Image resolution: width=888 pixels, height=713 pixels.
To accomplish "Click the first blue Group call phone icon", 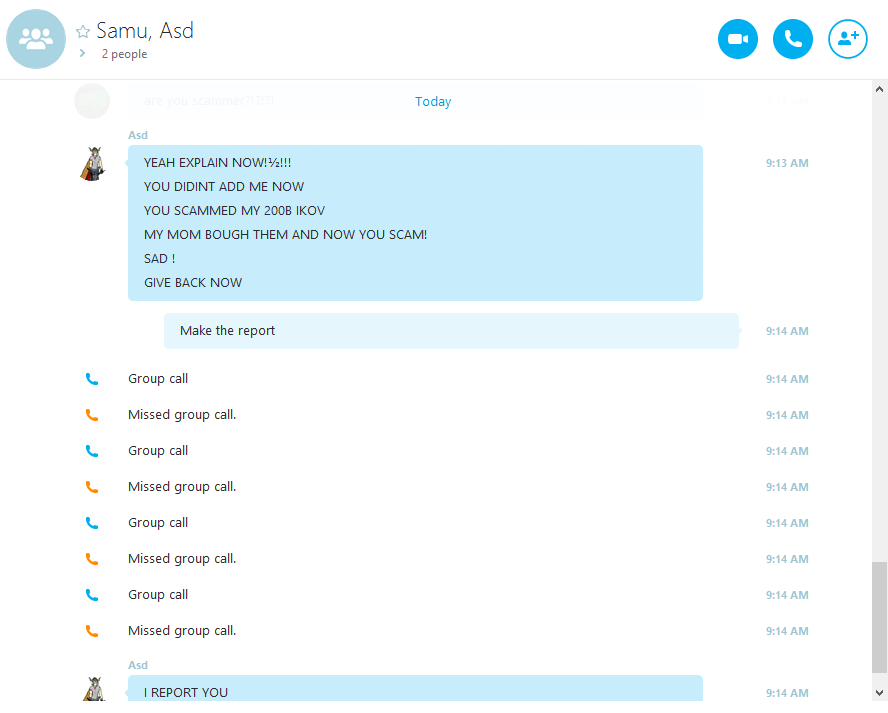I will (92, 379).
